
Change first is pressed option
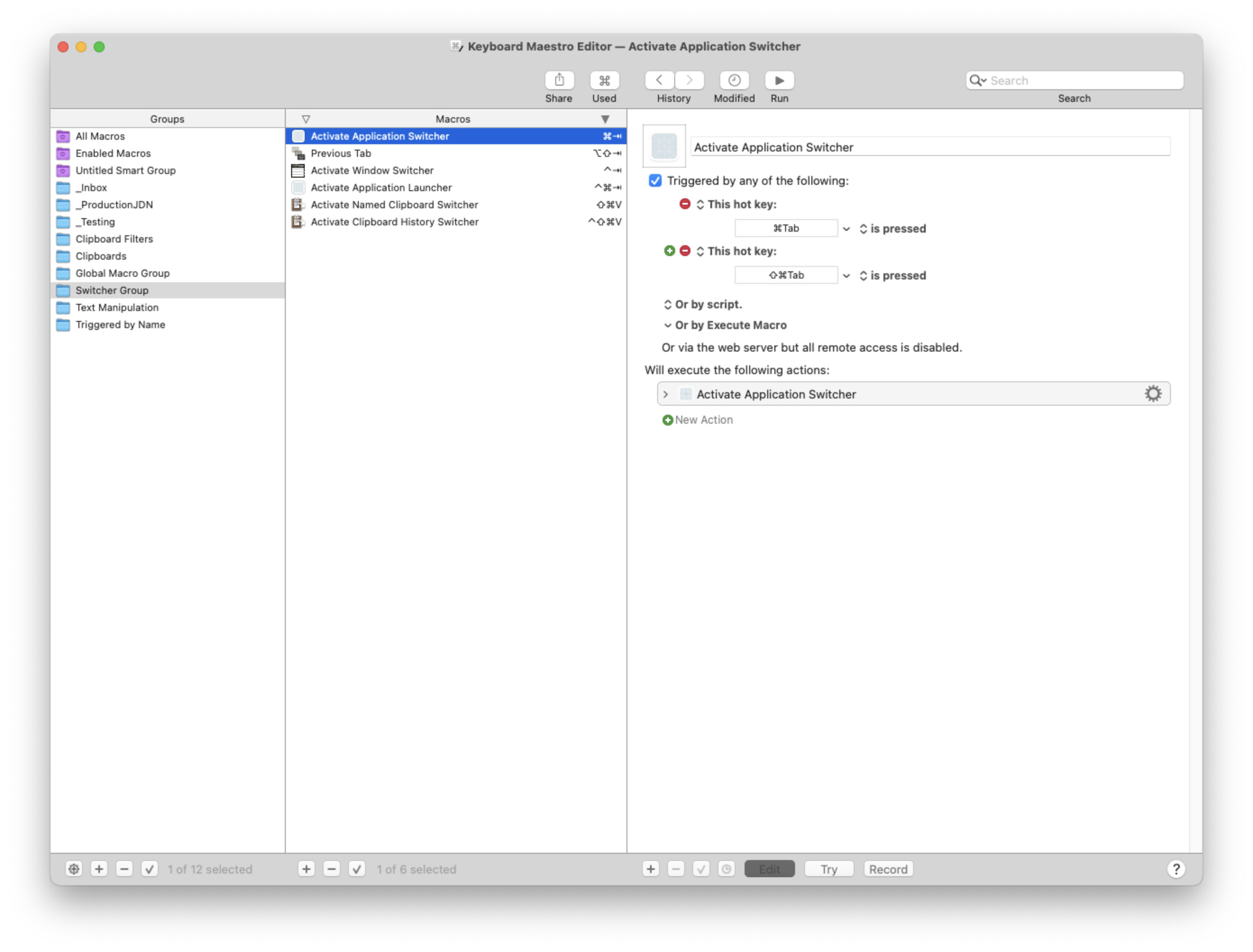click(x=892, y=229)
